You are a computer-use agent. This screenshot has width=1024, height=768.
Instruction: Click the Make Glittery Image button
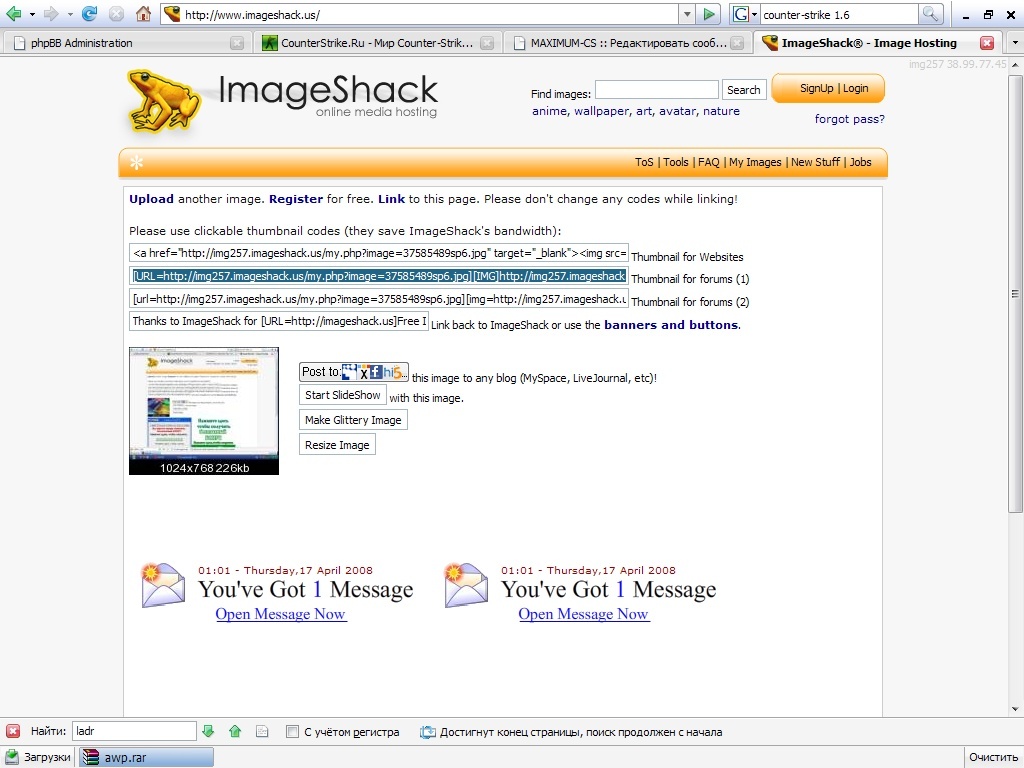[353, 420]
